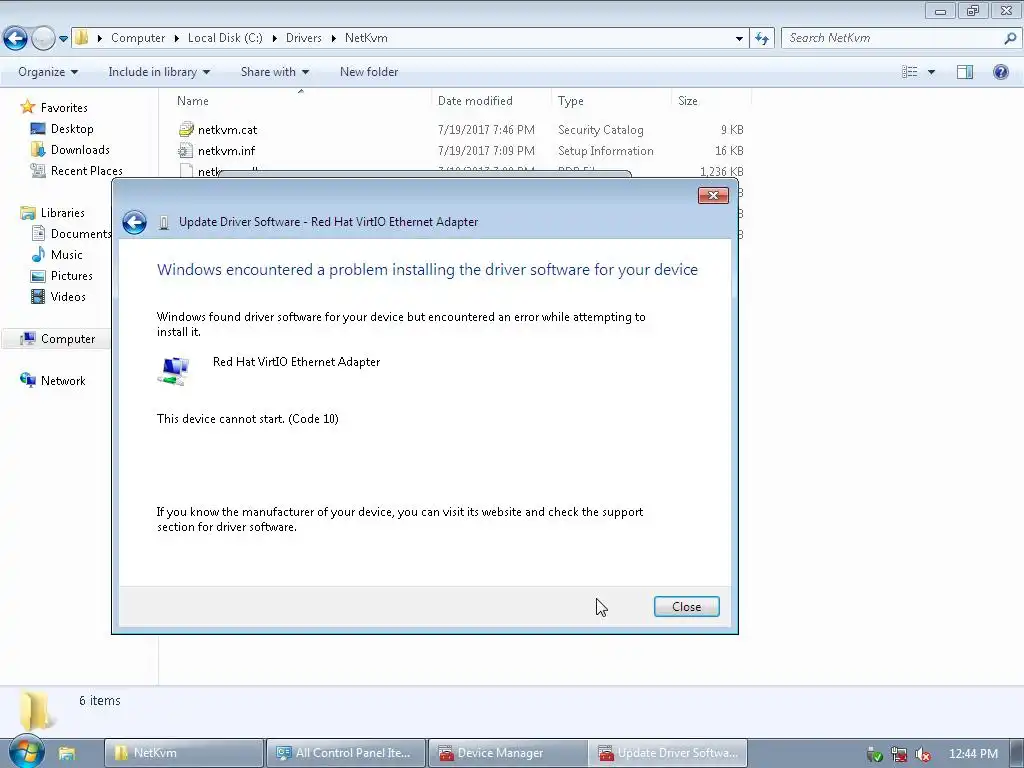The height and width of the screenshot is (768, 1024).
Task: Switch to NetKvm taskbar window
Action: coord(184,753)
